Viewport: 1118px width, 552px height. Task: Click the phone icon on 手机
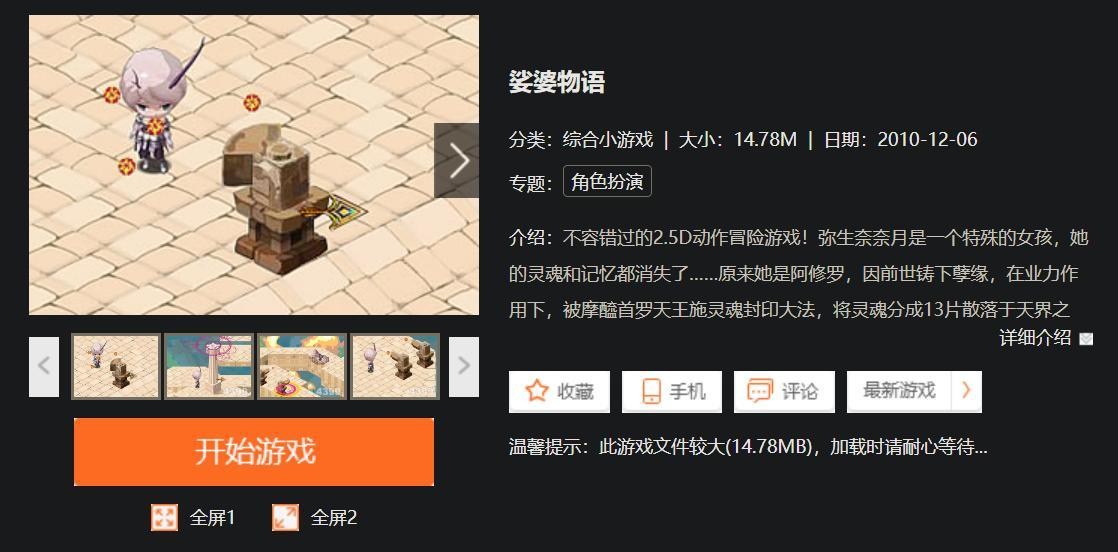pos(651,391)
